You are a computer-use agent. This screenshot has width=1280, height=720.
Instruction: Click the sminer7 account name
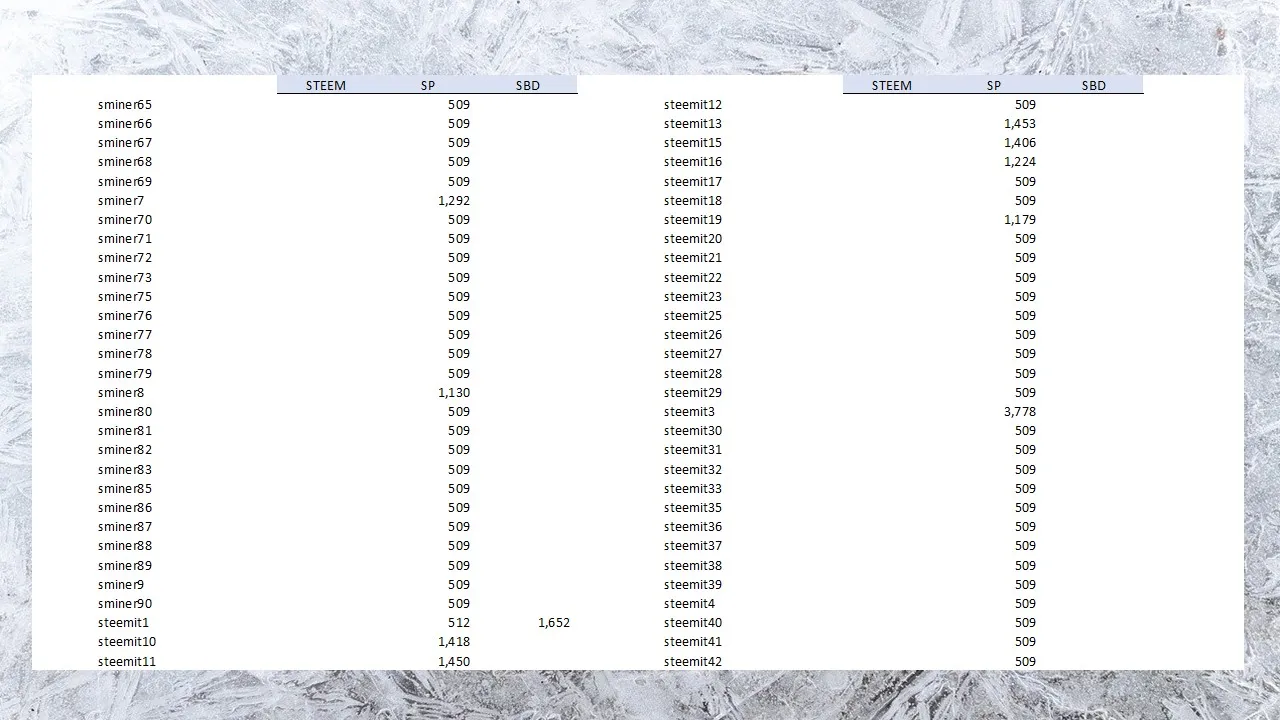(121, 200)
